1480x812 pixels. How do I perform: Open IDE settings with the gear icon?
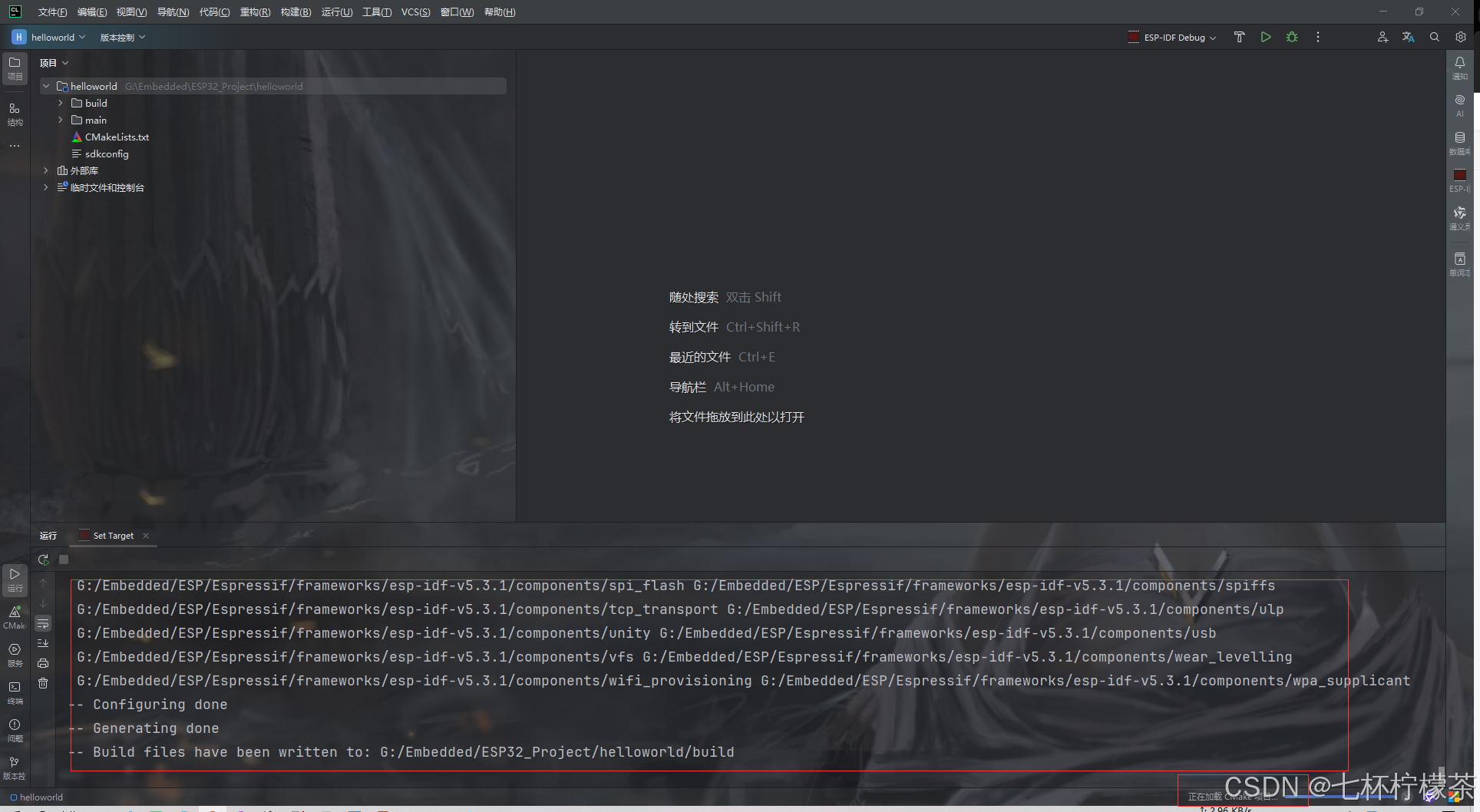pos(1461,36)
